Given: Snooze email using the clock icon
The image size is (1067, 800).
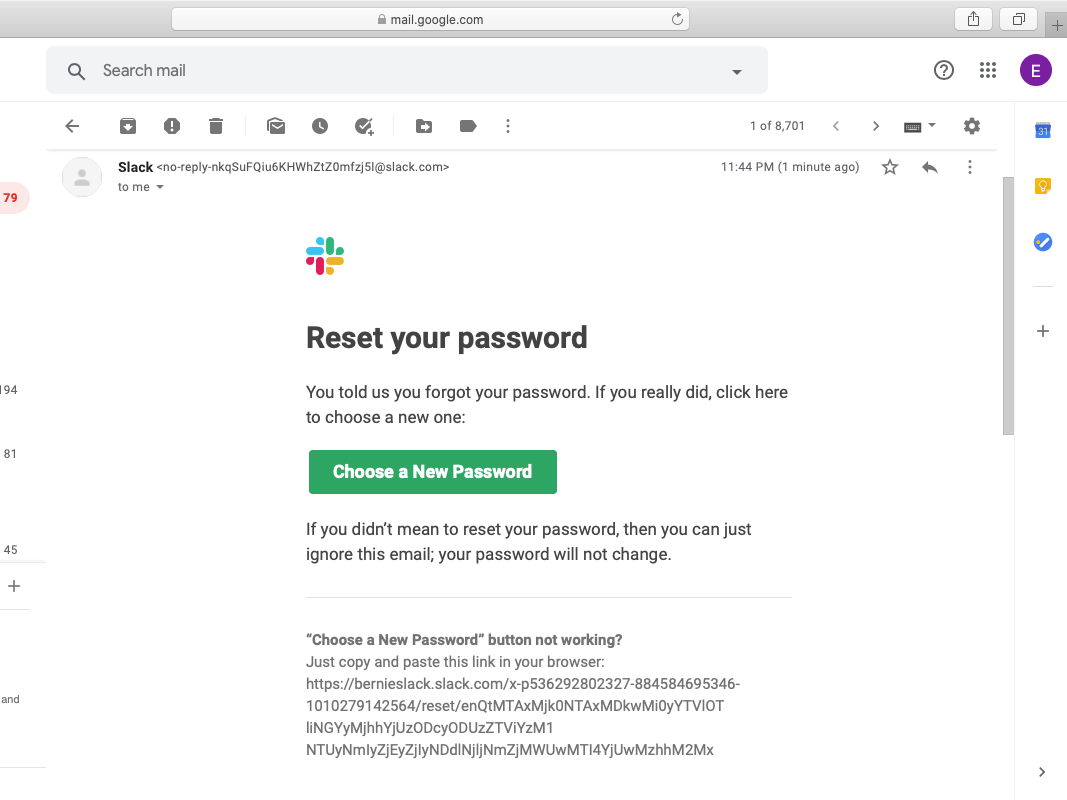Looking at the screenshot, I should (x=320, y=126).
